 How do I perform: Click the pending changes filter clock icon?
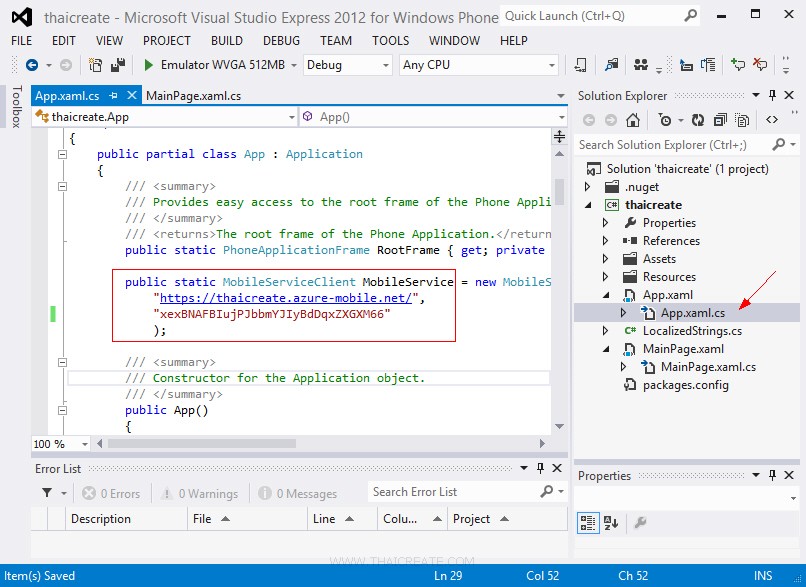[665, 120]
